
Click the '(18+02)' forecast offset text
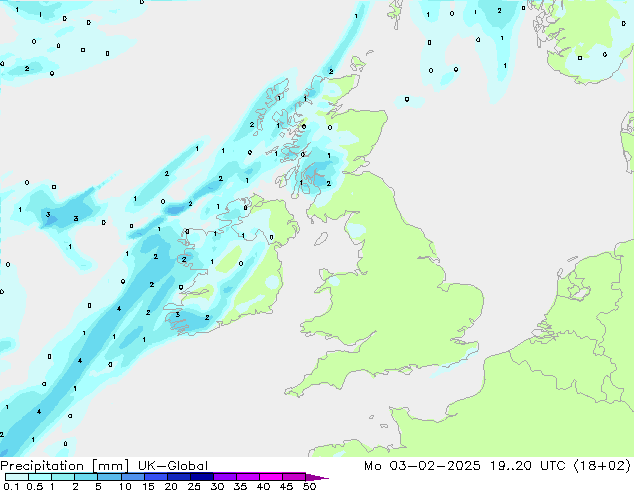click(602, 466)
